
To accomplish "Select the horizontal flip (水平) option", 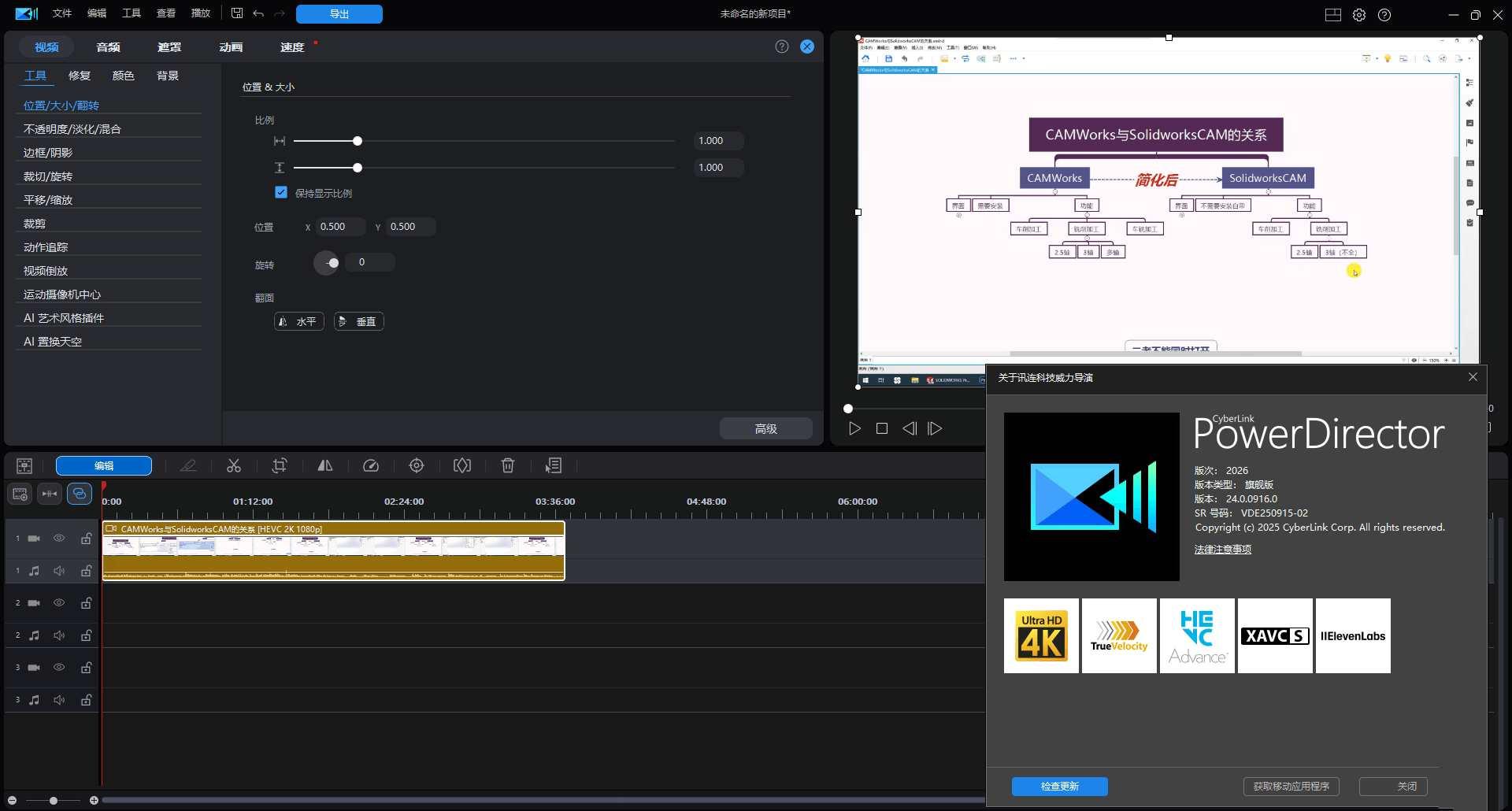I will (298, 321).
